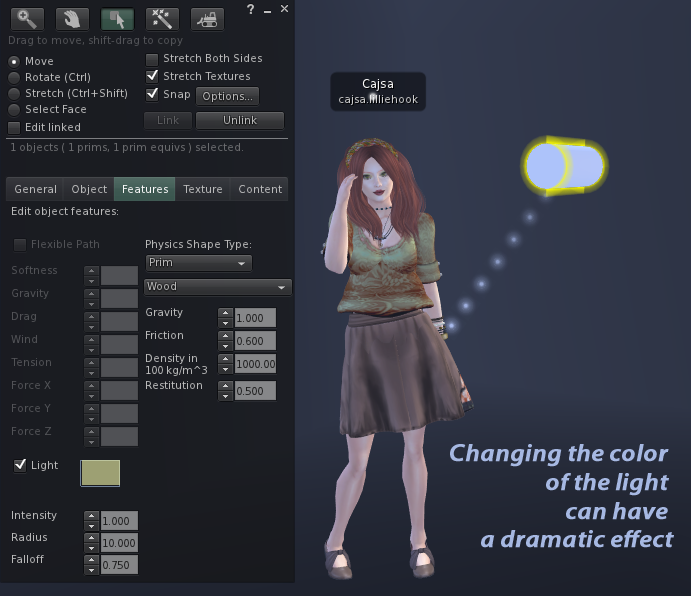Screen dimensions: 691x596
Task: Select the Land bulldozer tool
Action: coord(207,18)
